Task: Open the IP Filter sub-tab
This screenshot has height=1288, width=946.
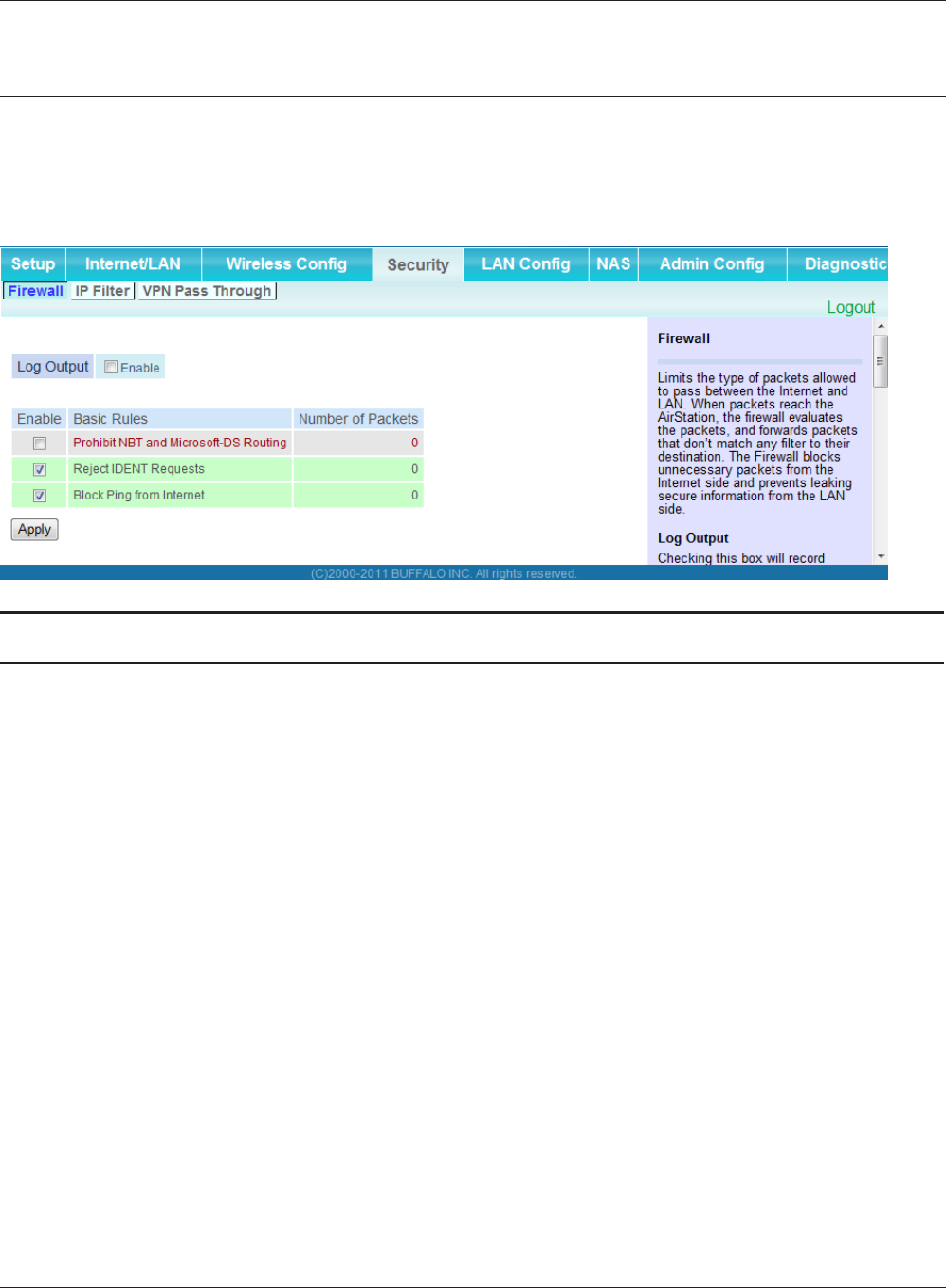Action: point(103,291)
